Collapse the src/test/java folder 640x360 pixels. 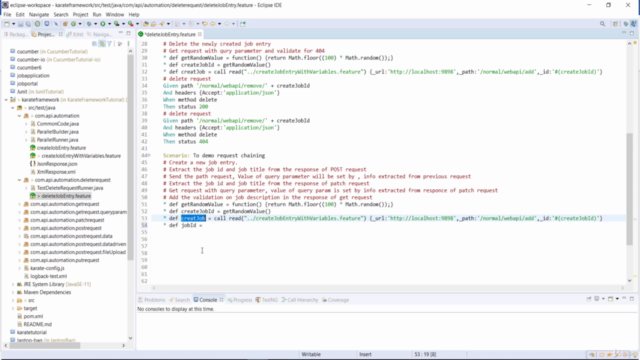point(13,108)
